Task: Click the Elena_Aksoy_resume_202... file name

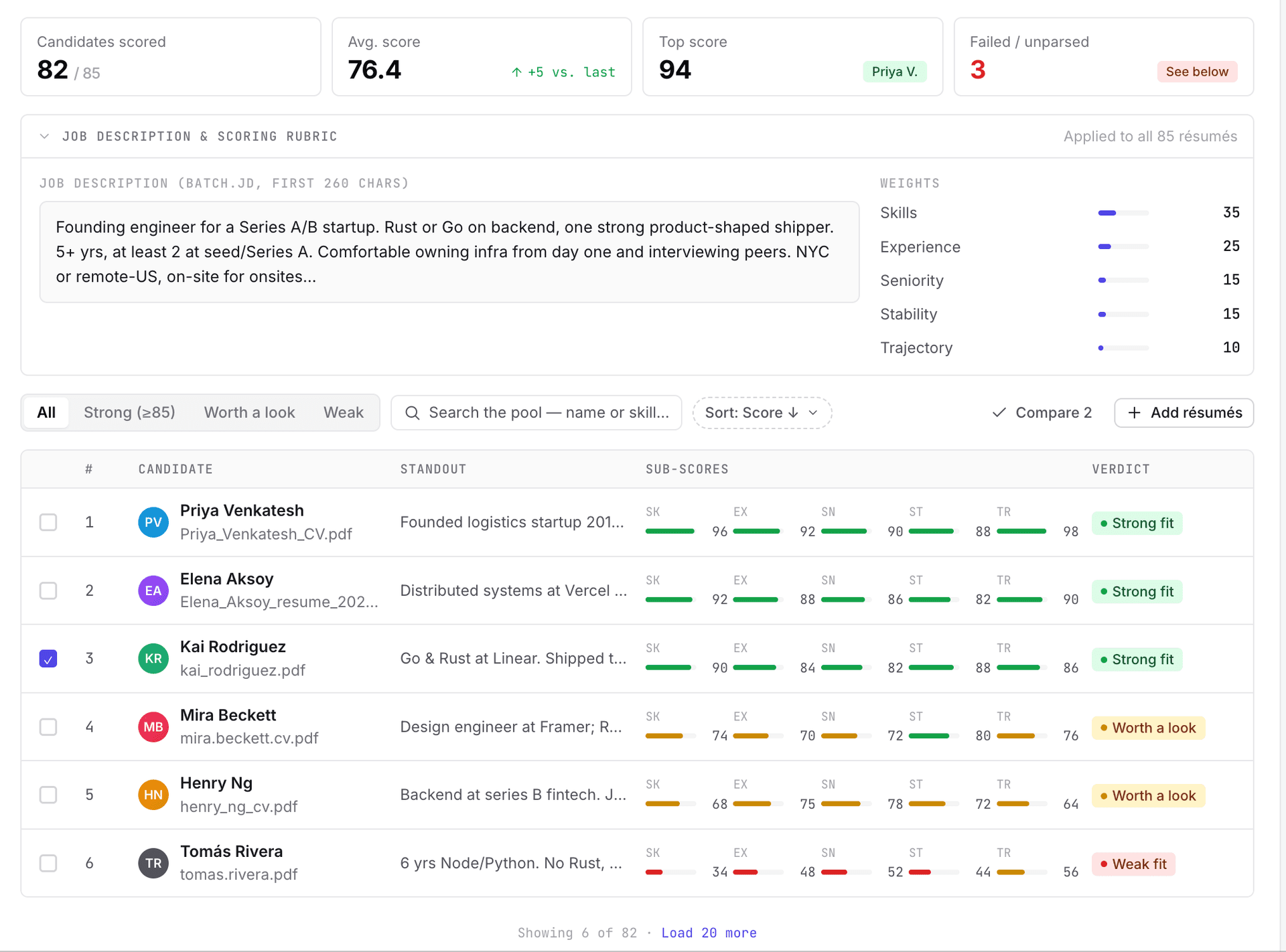Action: click(x=279, y=603)
